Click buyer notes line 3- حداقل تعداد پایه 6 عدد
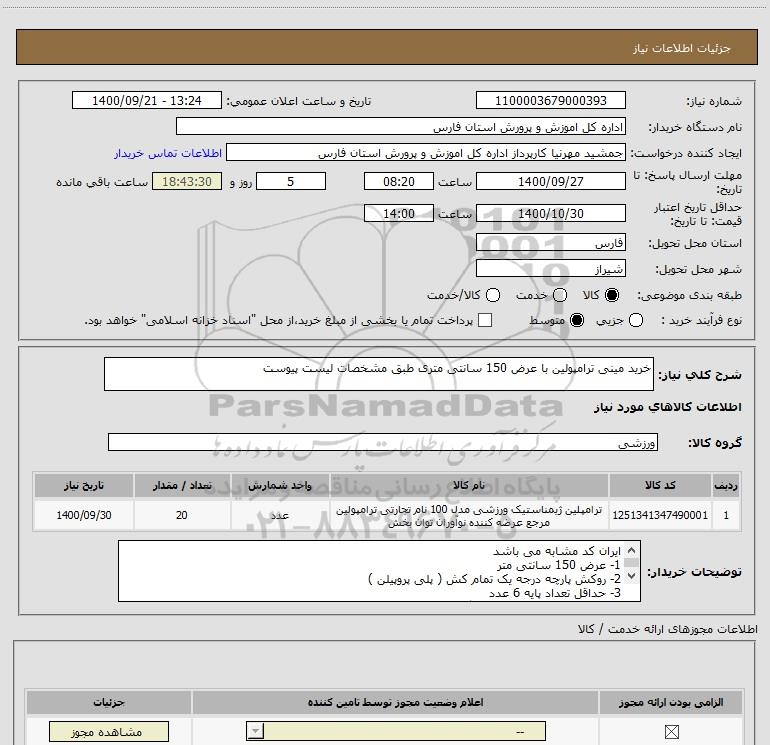This screenshot has height=745, width=770. pyautogui.click(x=554, y=593)
